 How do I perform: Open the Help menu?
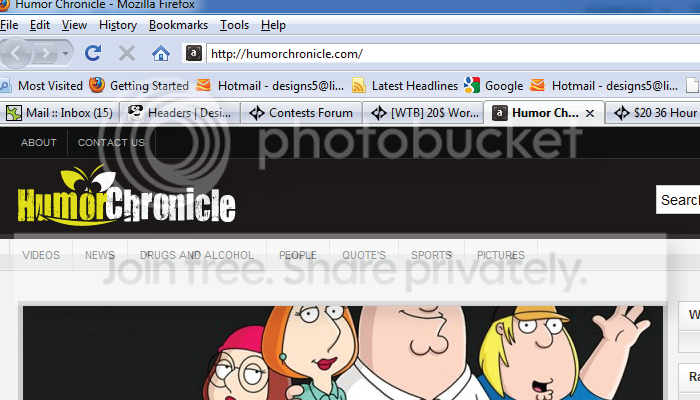coord(273,25)
